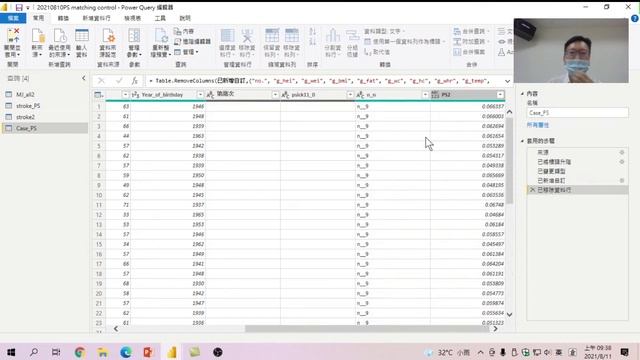The height and width of the screenshot is (360, 640).
Task: Open pslck11_0 column filter dropdown
Action: [350, 95]
